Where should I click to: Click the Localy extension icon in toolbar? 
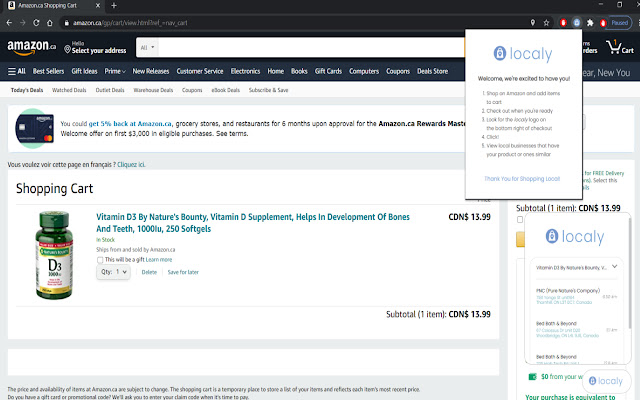pos(576,23)
